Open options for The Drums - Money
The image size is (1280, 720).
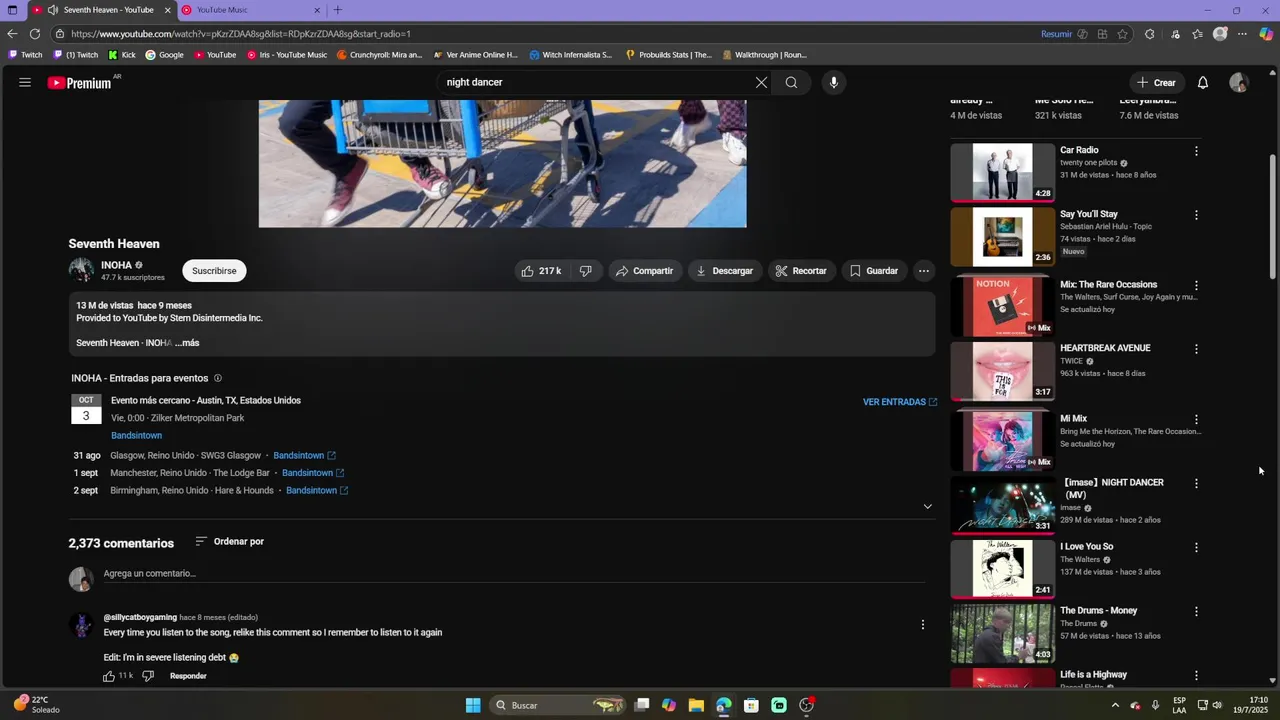click(x=1196, y=612)
